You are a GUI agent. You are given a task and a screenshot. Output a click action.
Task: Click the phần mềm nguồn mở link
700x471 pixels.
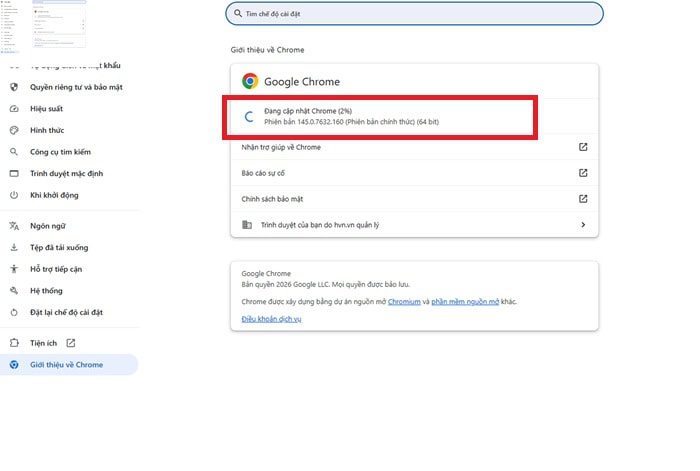click(464, 301)
